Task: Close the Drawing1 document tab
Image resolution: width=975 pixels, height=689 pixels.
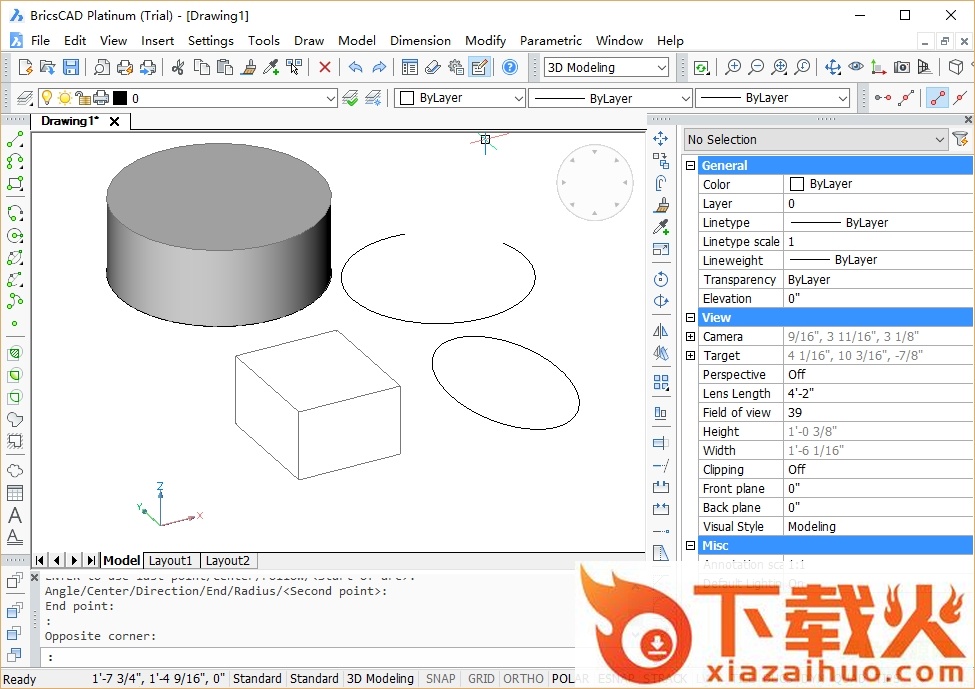Action: click(x=115, y=121)
